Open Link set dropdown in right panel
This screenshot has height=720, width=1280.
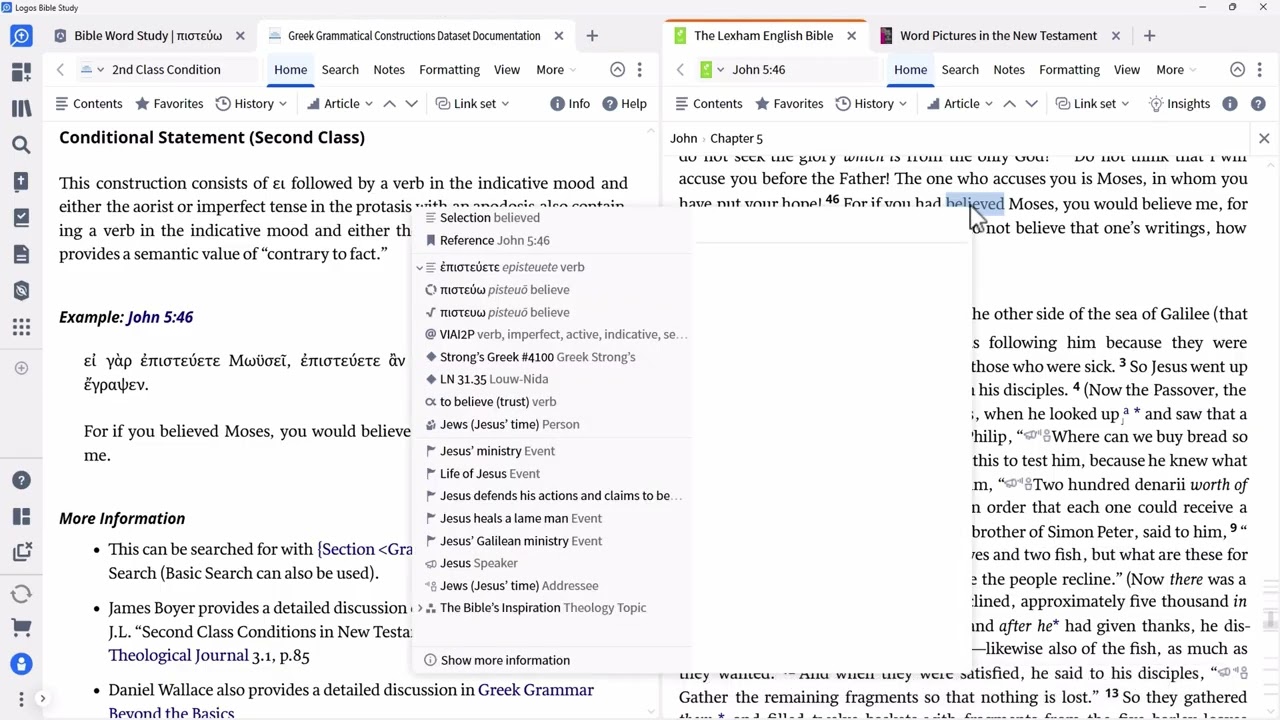point(1092,104)
